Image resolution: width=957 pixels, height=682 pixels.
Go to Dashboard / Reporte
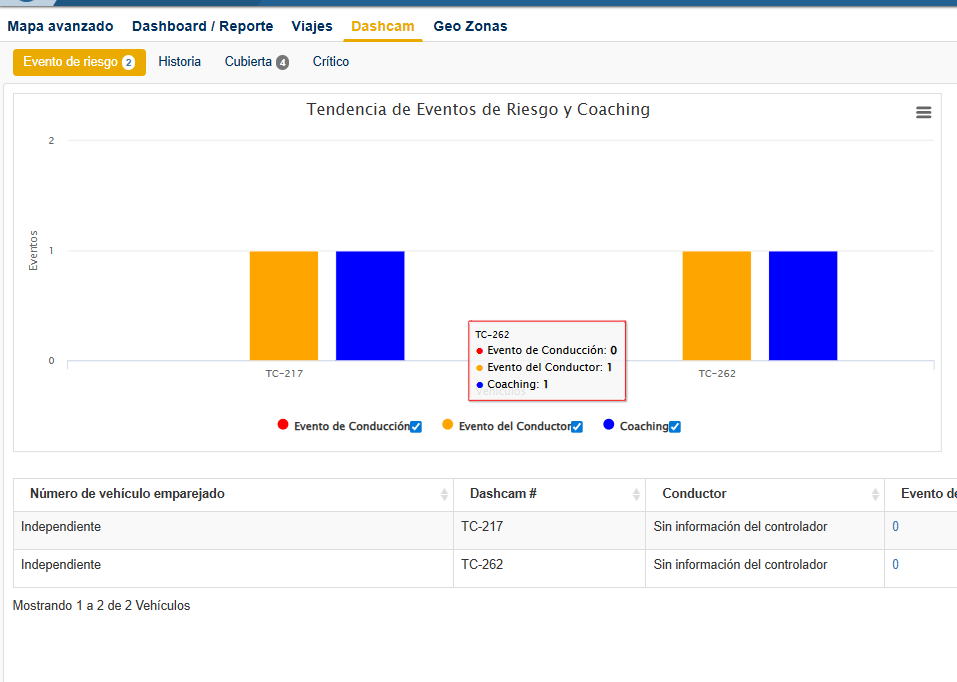pos(202,26)
